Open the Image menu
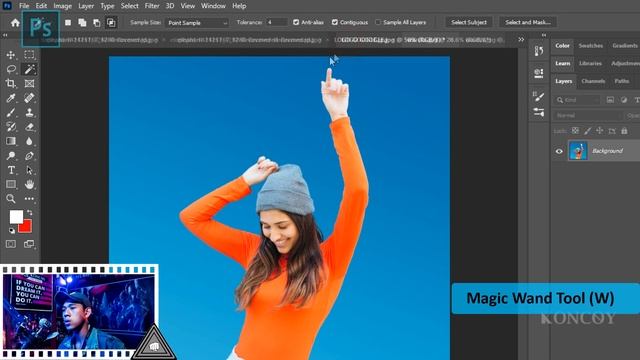The height and width of the screenshot is (360, 640). [x=62, y=6]
